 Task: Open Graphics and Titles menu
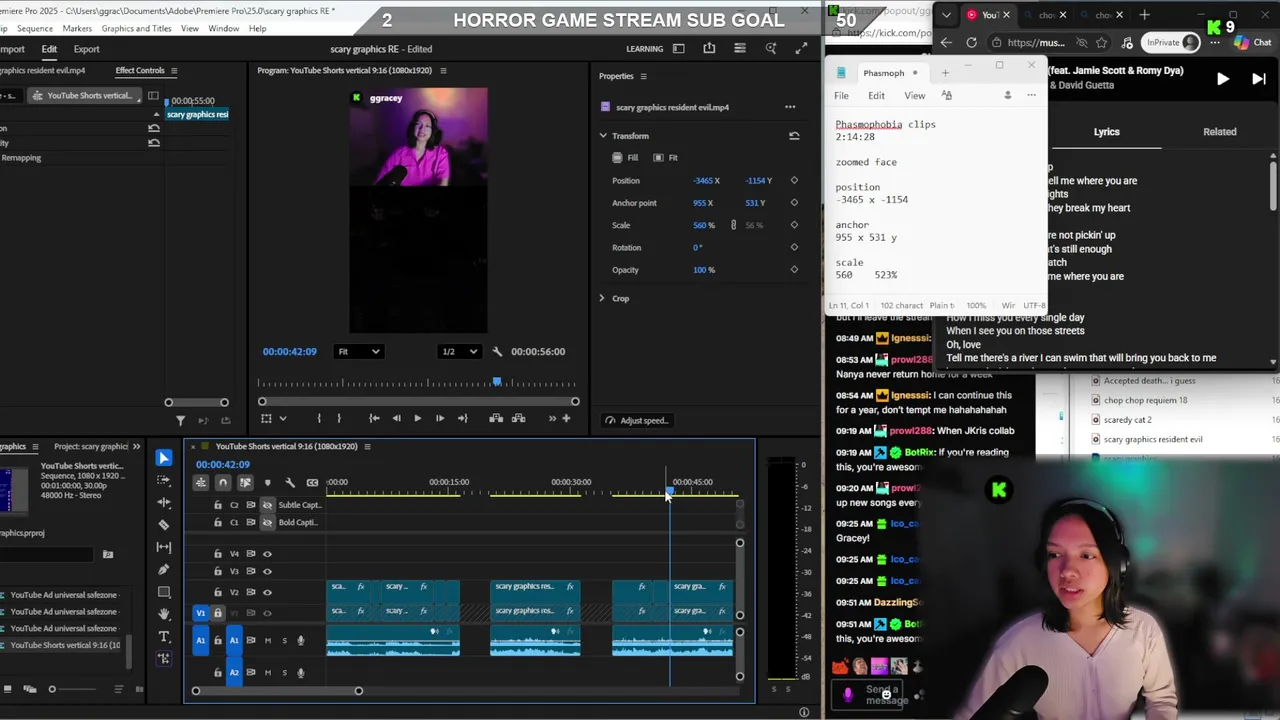(x=136, y=28)
